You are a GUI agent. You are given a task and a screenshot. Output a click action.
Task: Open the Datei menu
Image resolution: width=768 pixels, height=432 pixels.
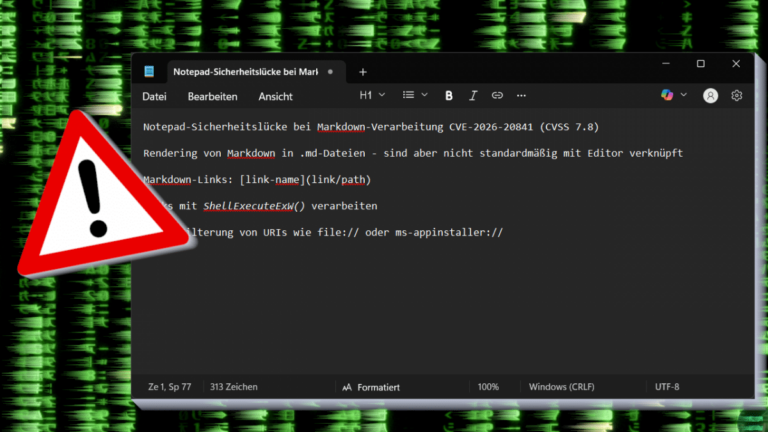[154, 97]
